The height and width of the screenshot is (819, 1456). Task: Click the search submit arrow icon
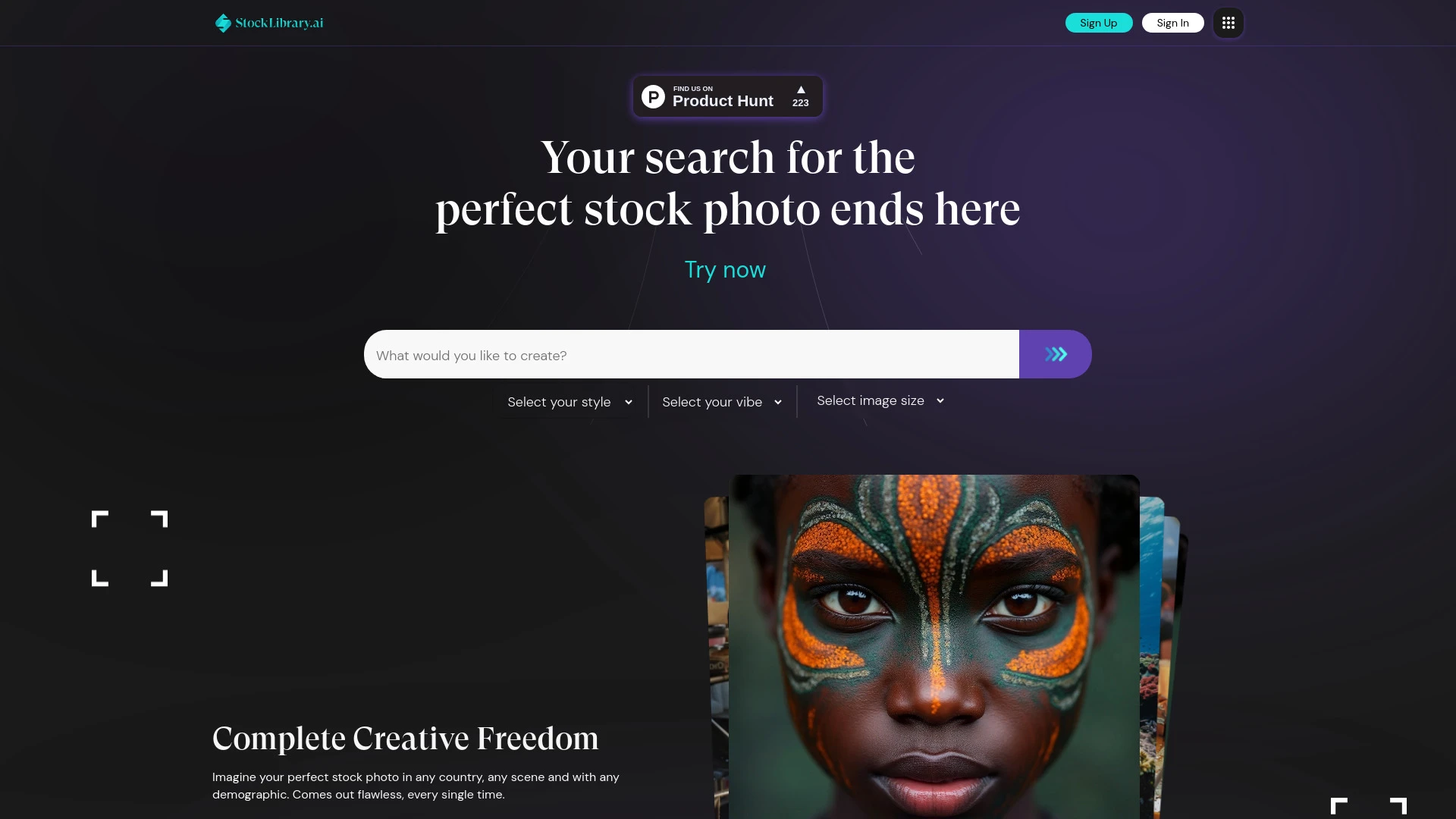(x=1055, y=354)
